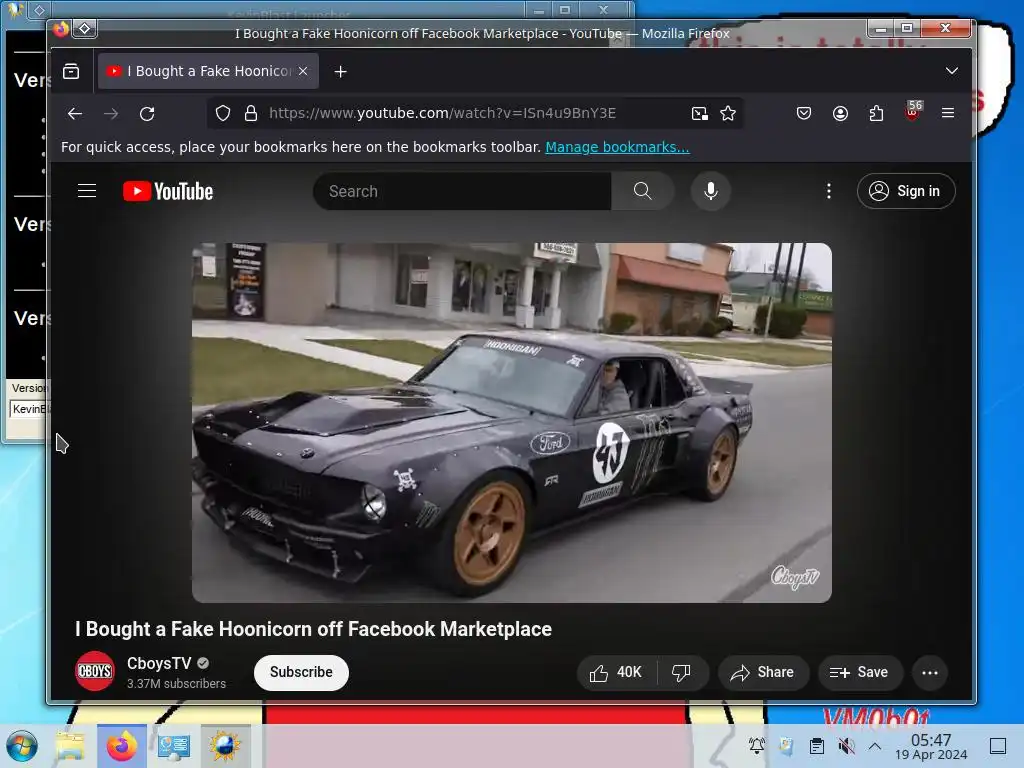This screenshot has height=768, width=1024.
Task: Reload the current YouTube page
Action: pyautogui.click(x=148, y=114)
